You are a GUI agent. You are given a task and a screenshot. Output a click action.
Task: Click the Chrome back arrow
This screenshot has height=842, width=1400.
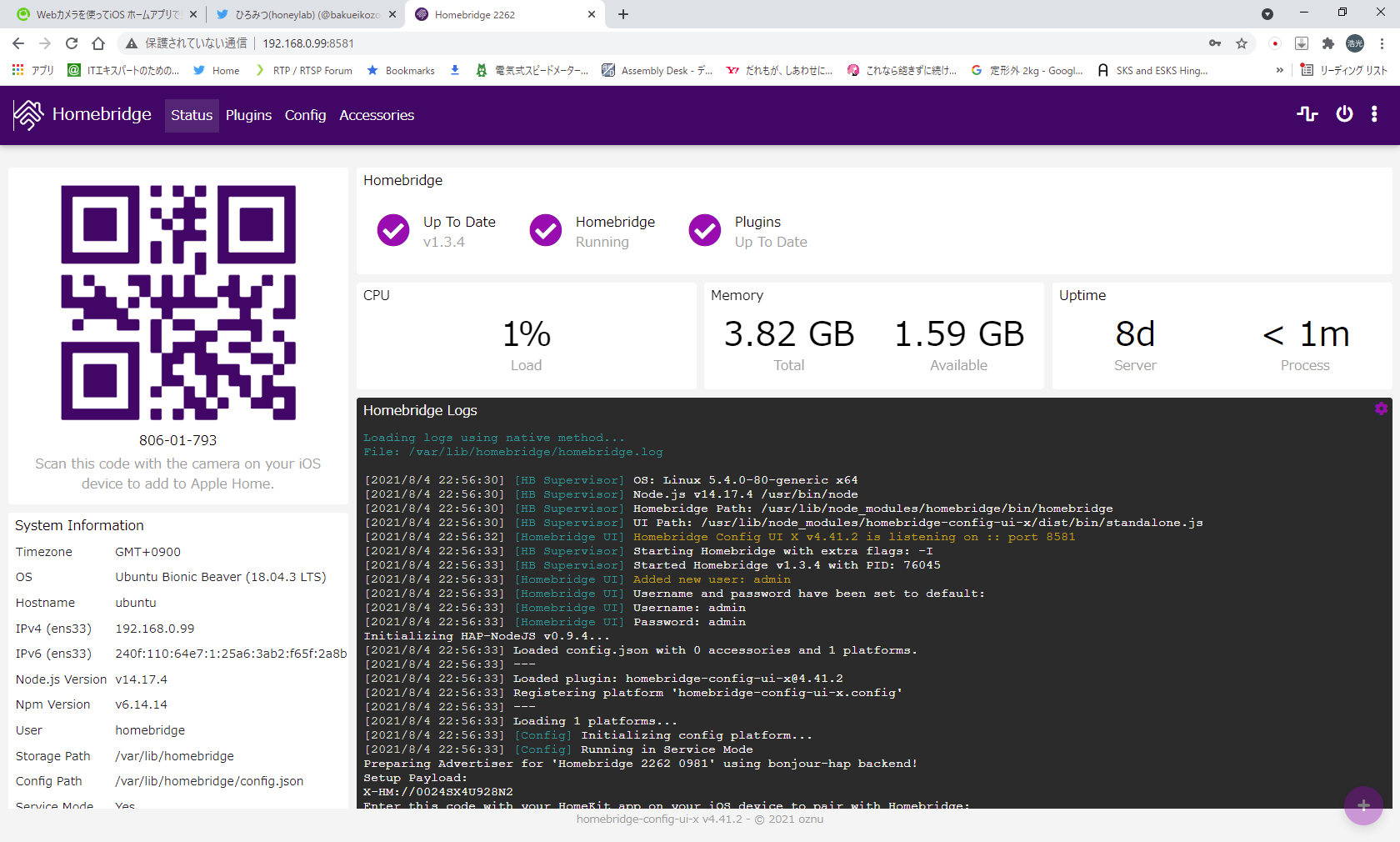coord(18,43)
